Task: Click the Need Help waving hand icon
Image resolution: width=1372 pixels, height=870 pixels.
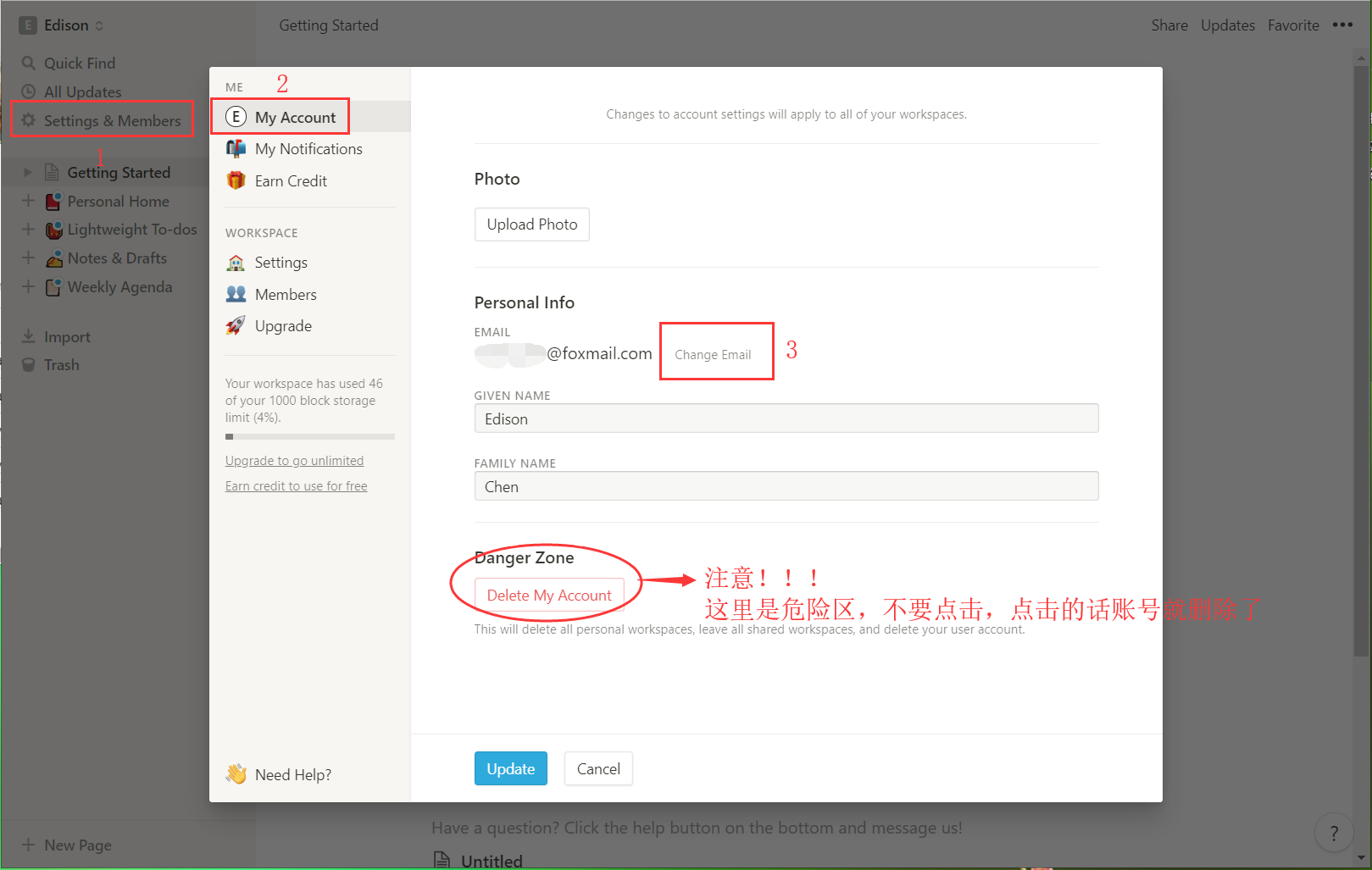Action: tap(236, 774)
